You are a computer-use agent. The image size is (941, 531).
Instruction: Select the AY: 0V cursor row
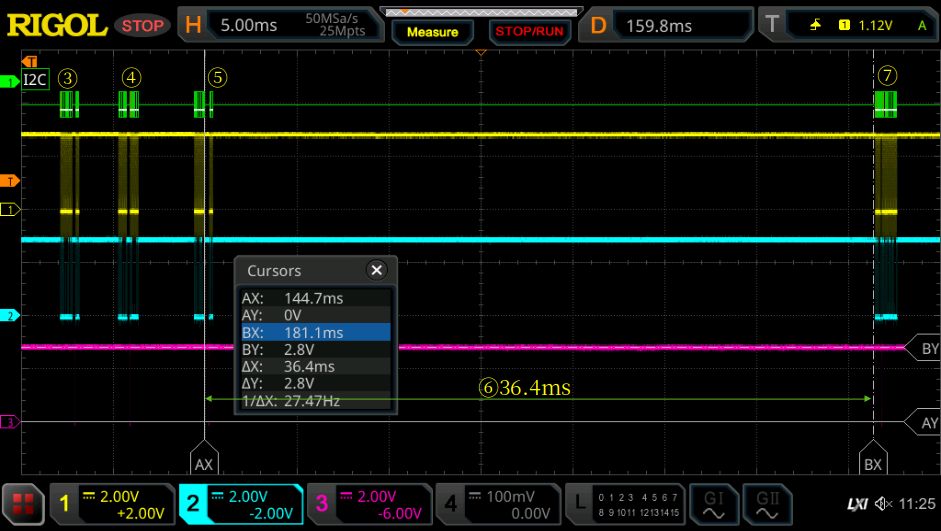[316, 315]
